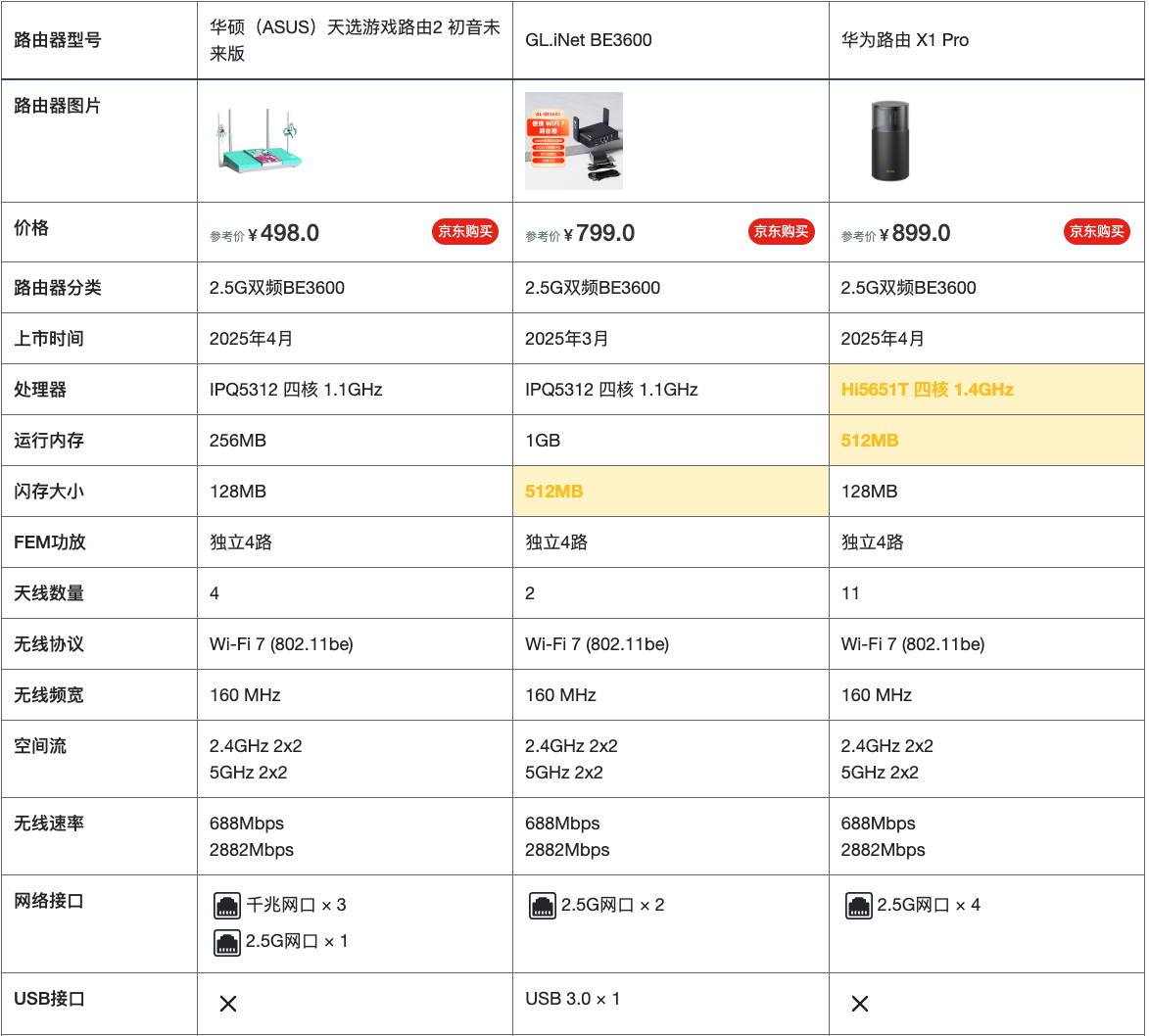Click the 空间流 row label
This screenshot has height=1036, width=1149.
click(x=40, y=746)
